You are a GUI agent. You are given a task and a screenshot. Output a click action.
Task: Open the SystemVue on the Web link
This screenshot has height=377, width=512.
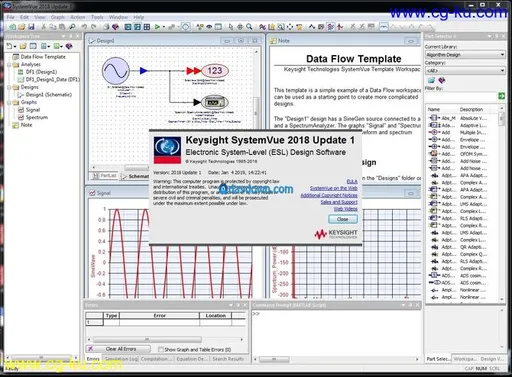click(x=334, y=188)
